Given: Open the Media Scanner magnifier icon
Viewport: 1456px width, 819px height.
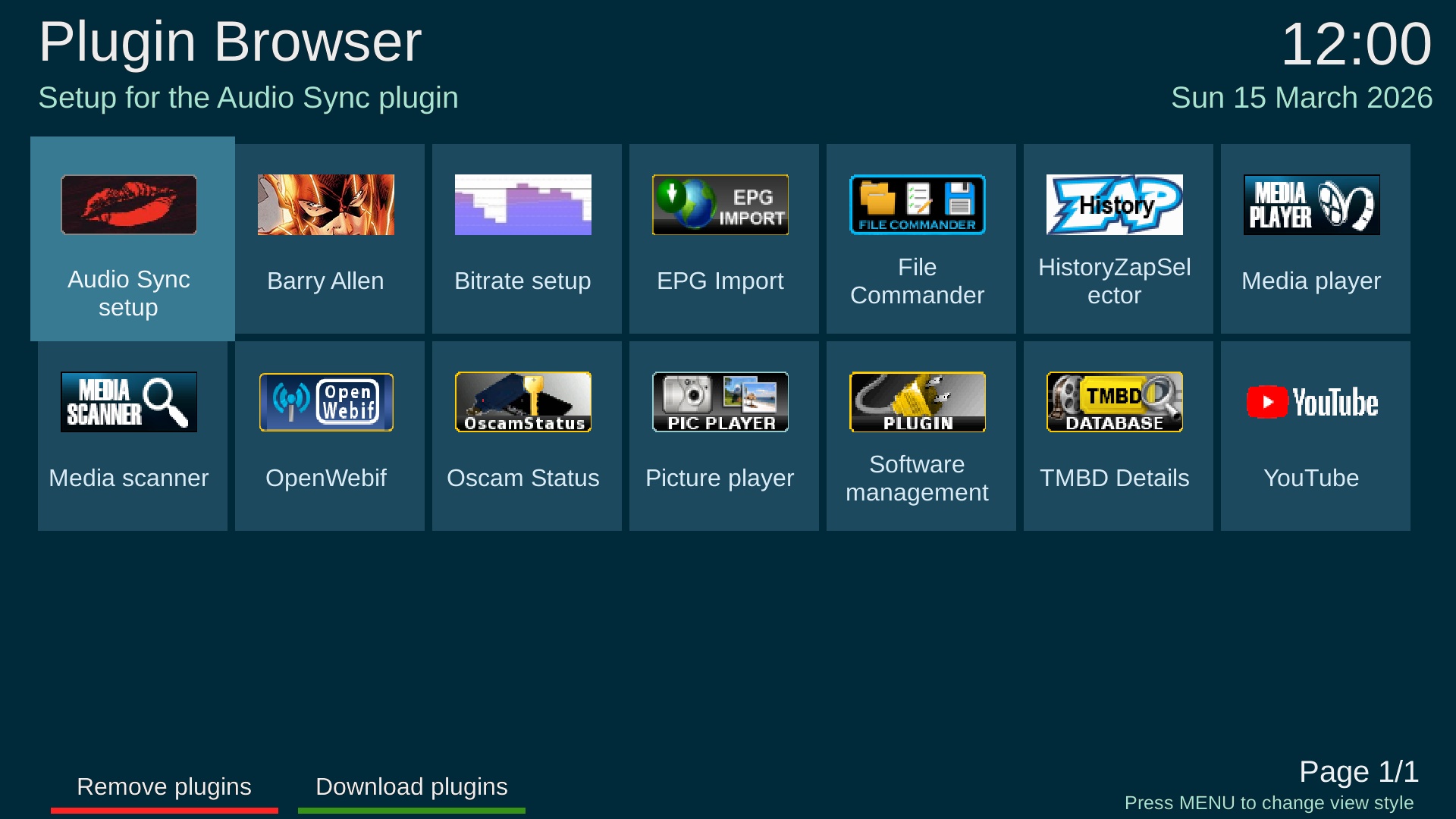Looking at the screenshot, I should tap(129, 402).
